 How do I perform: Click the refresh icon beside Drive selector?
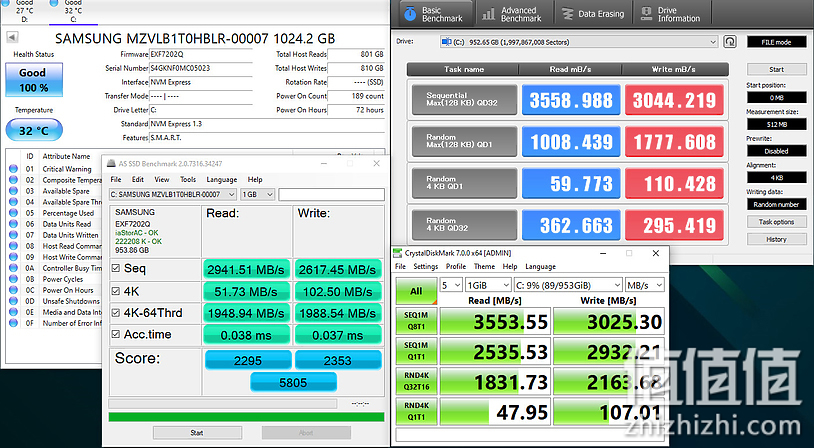point(730,42)
